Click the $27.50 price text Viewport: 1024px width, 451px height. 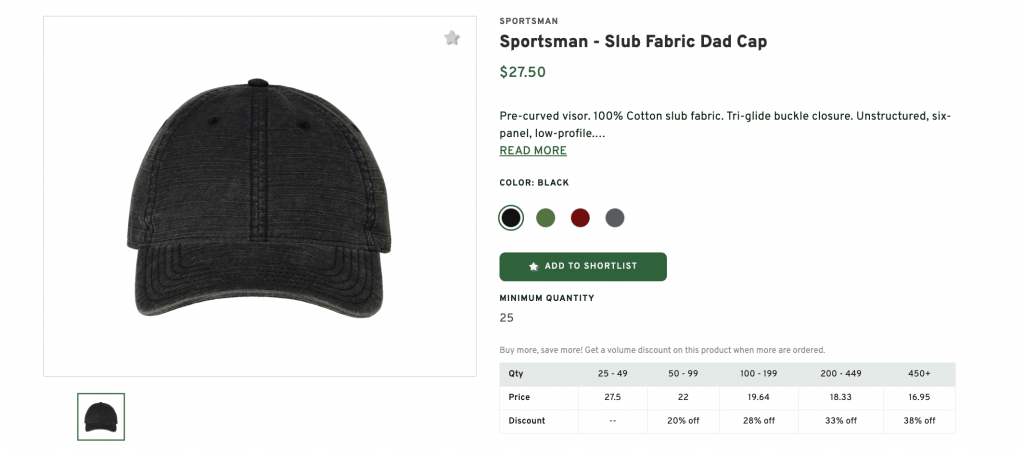coord(522,72)
